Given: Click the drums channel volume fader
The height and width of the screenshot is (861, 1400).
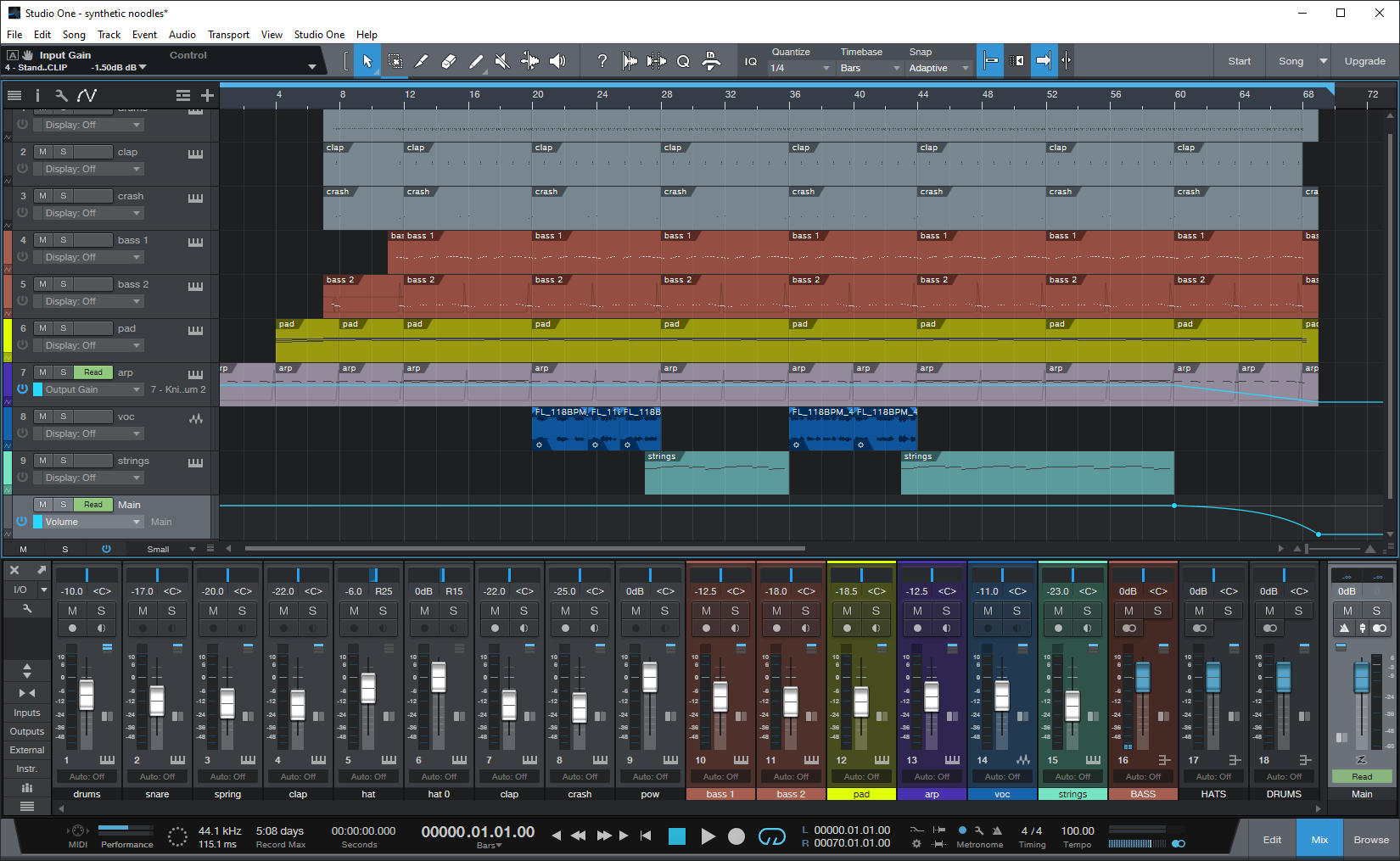Looking at the screenshot, I should tap(87, 695).
